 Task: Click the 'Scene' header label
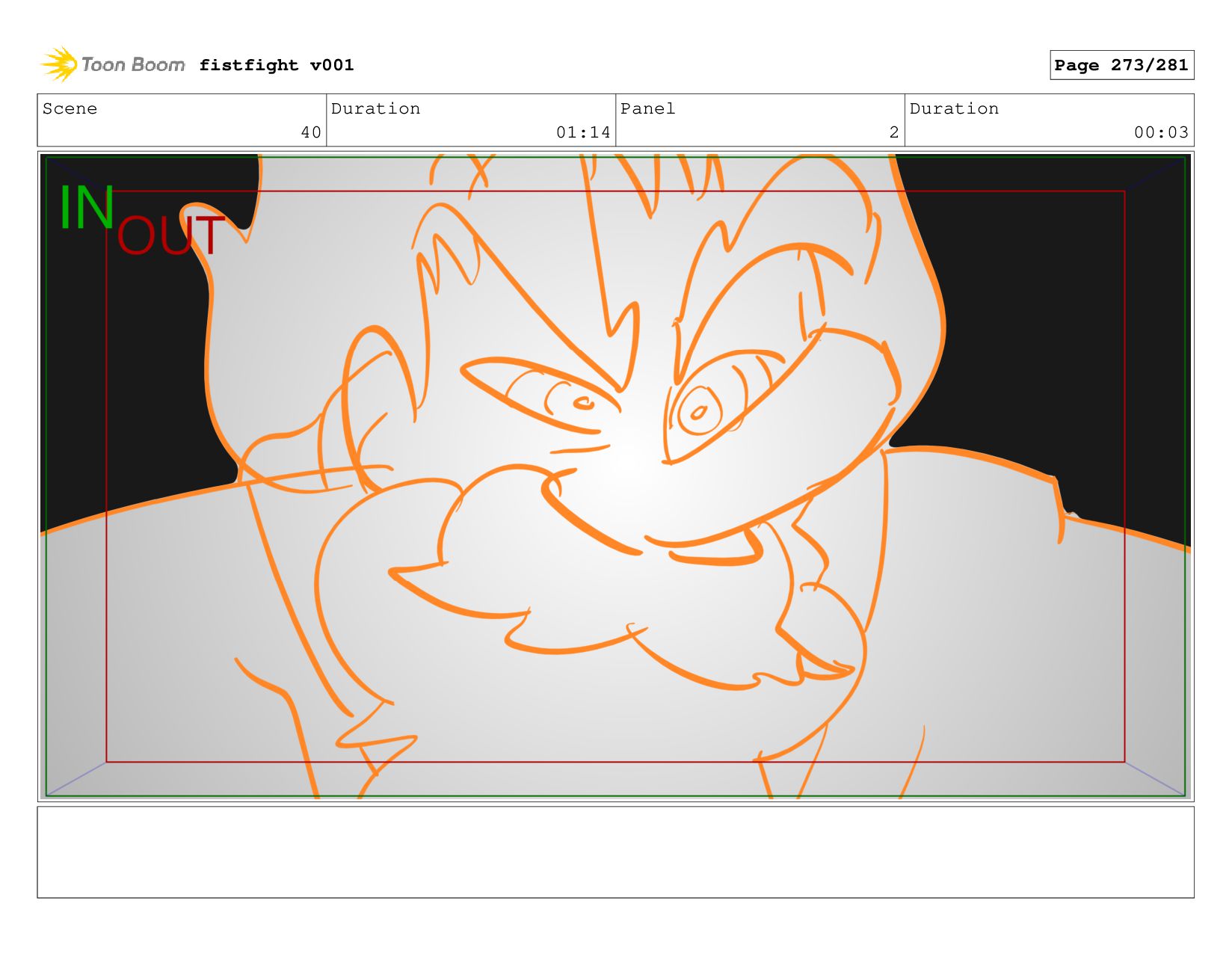pyautogui.click(x=70, y=108)
